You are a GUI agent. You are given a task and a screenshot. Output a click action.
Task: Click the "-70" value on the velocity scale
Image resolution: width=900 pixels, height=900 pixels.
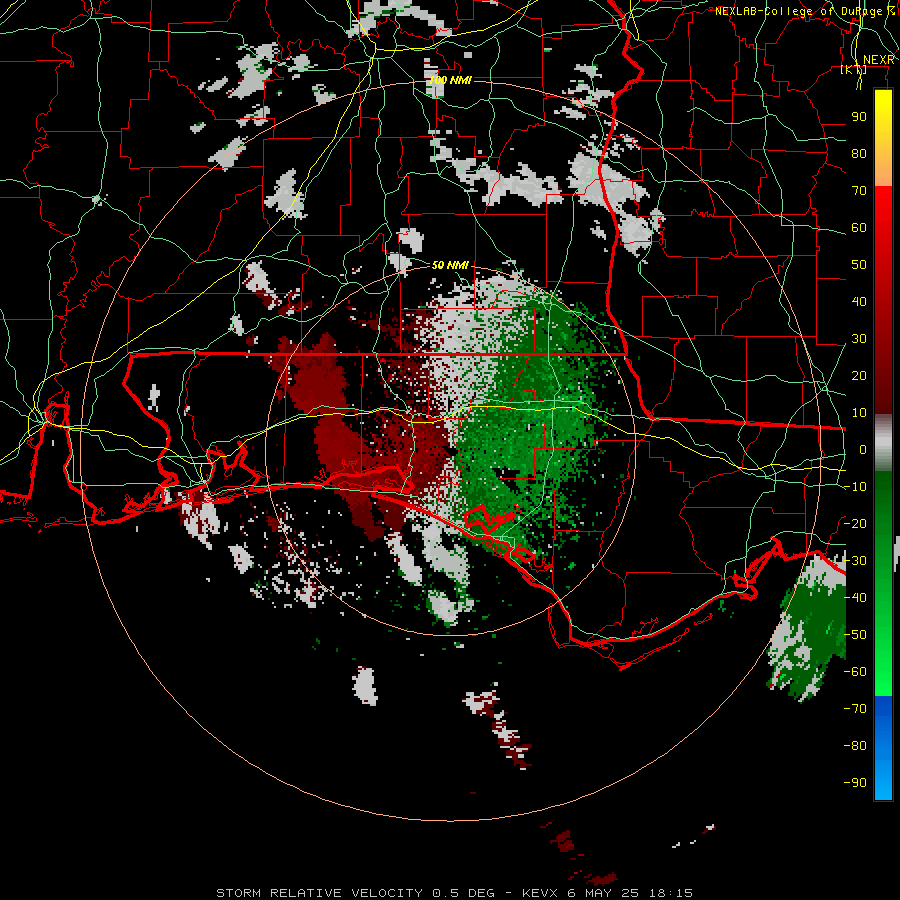855,709
